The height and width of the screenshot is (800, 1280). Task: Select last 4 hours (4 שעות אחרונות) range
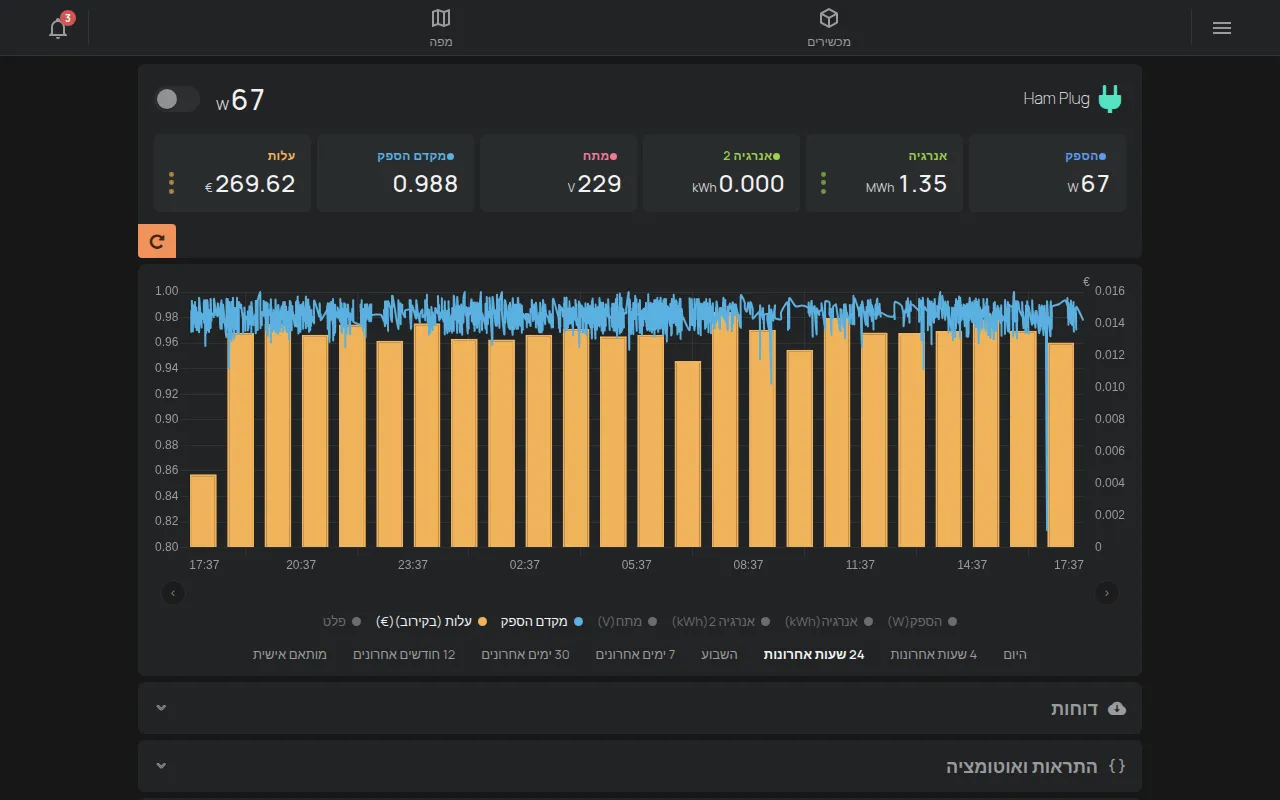coord(933,655)
